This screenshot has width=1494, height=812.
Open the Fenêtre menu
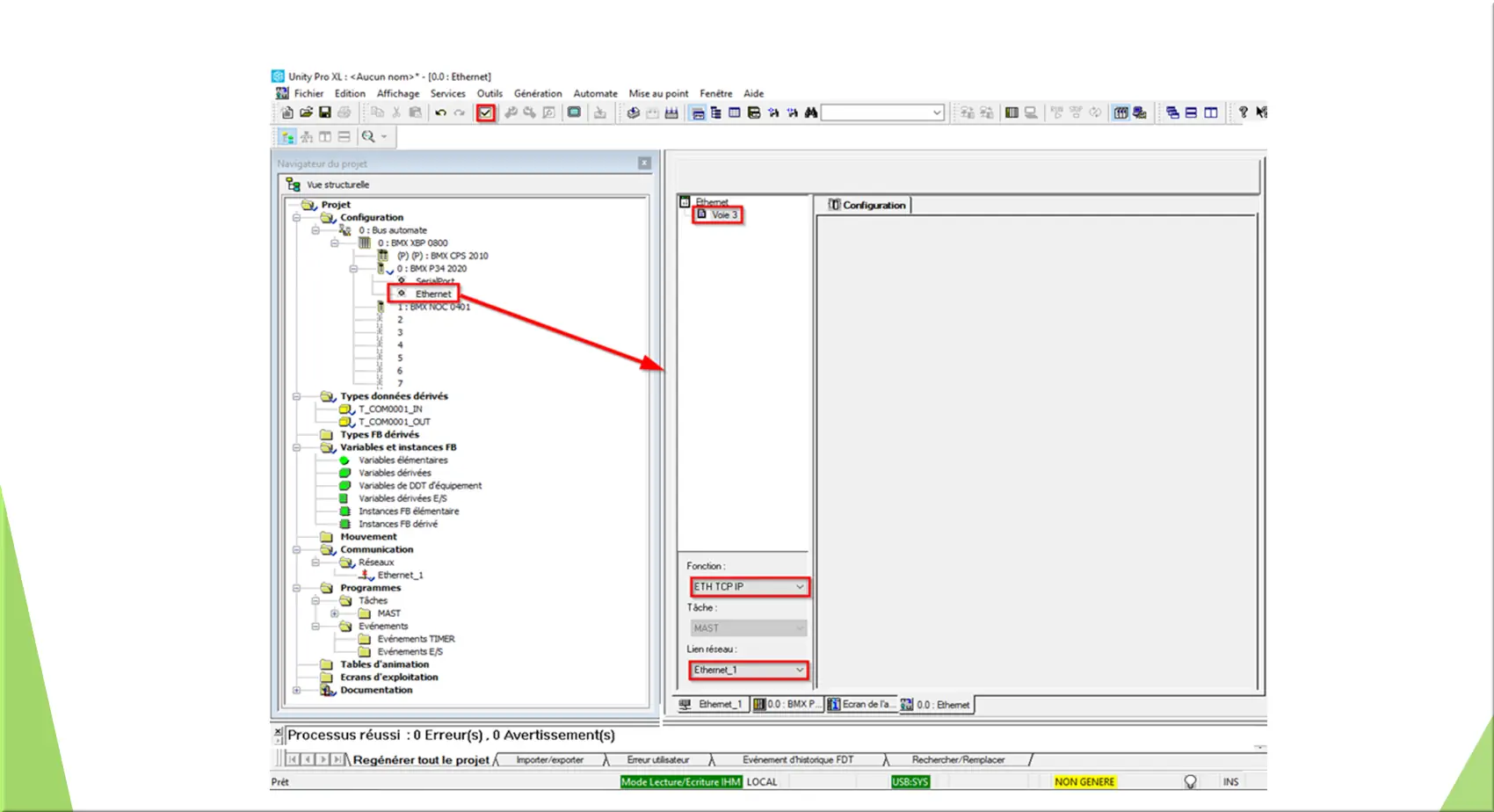pyautogui.click(x=715, y=93)
